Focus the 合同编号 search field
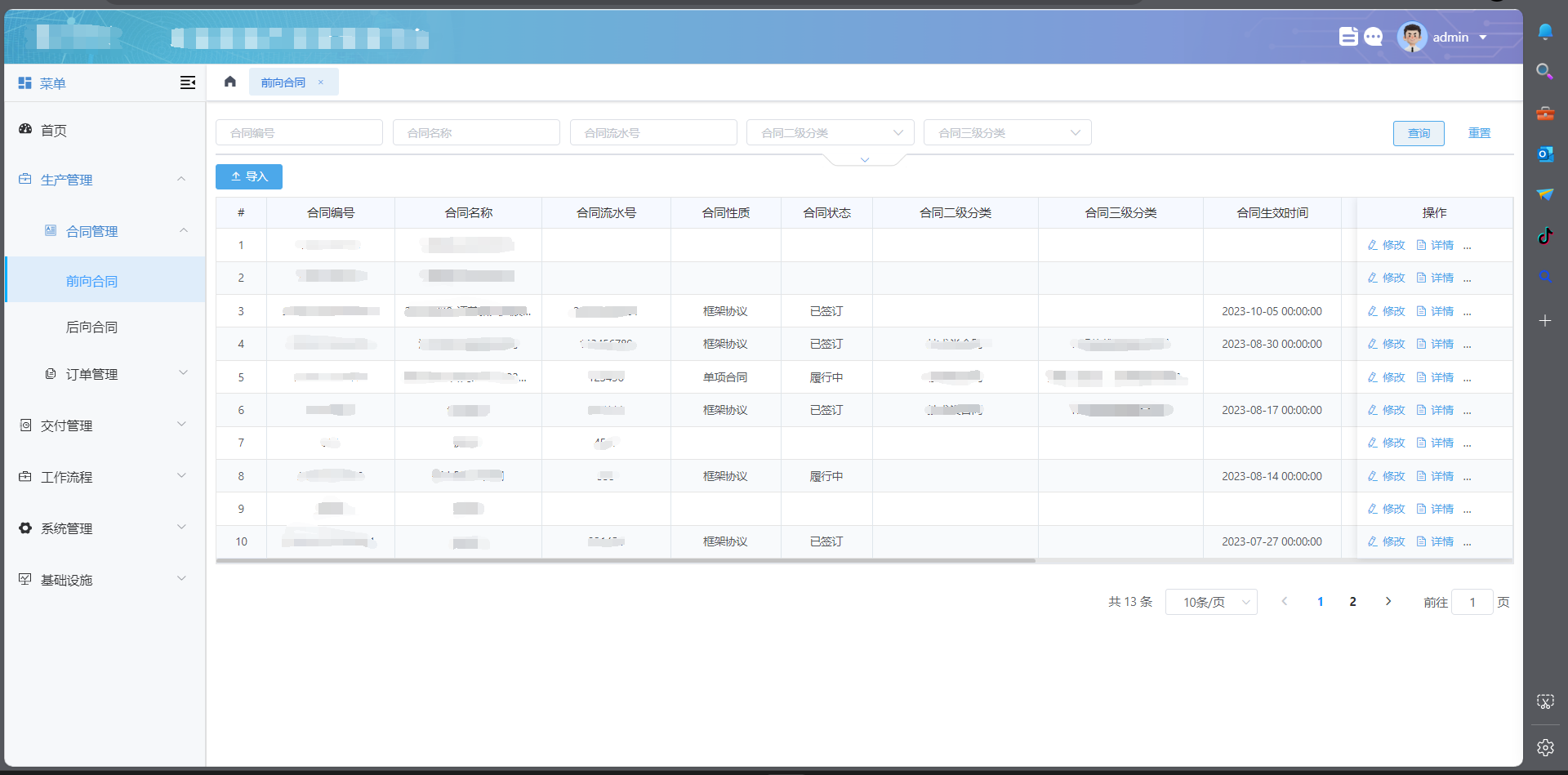 tap(299, 132)
